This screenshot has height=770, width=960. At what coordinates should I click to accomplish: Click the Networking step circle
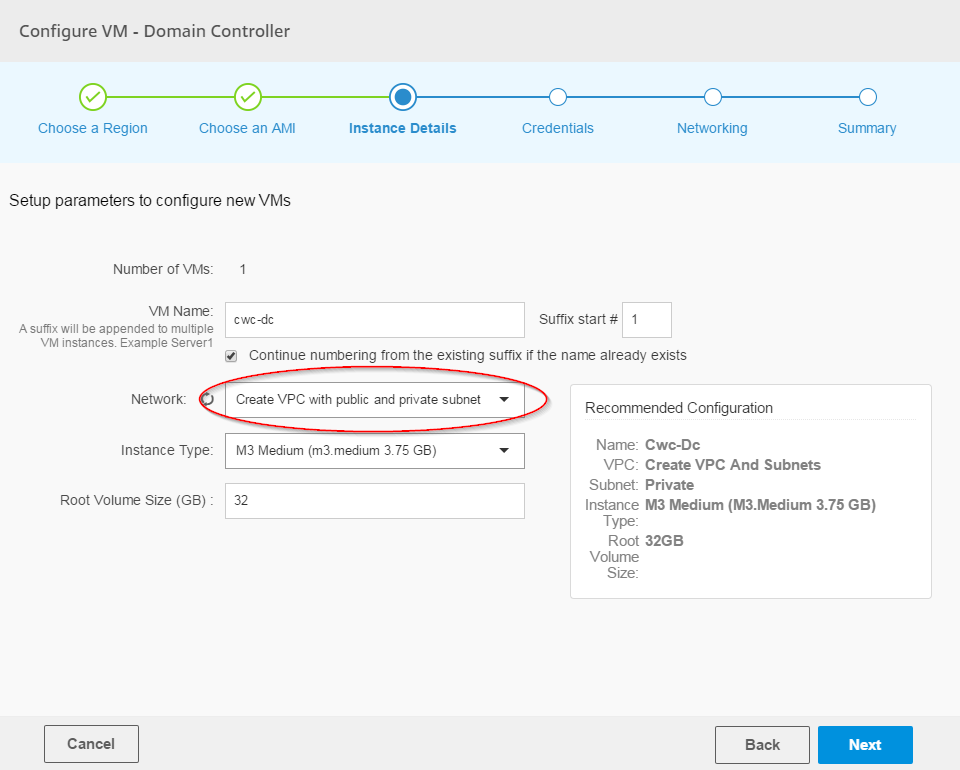coord(712,97)
